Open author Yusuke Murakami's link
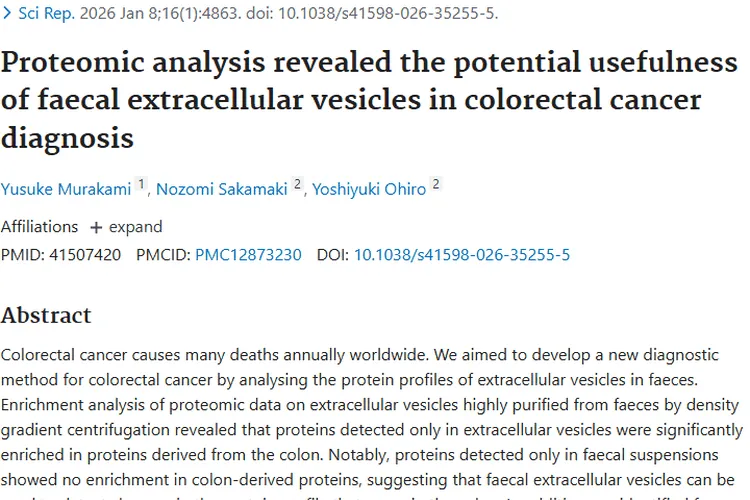Image resolution: width=750 pixels, height=500 pixels. click(x=65, y=189)
